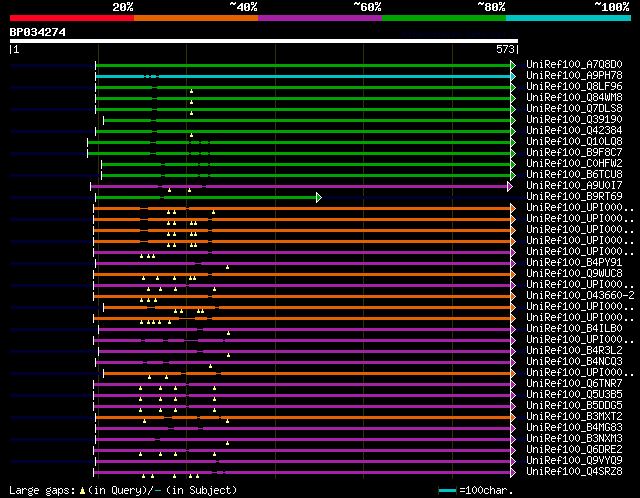The width and height of the screenshot is (640, 498).
Task: Open hit UniRef100_Q84WM8 label
Action: pos(574,98)
